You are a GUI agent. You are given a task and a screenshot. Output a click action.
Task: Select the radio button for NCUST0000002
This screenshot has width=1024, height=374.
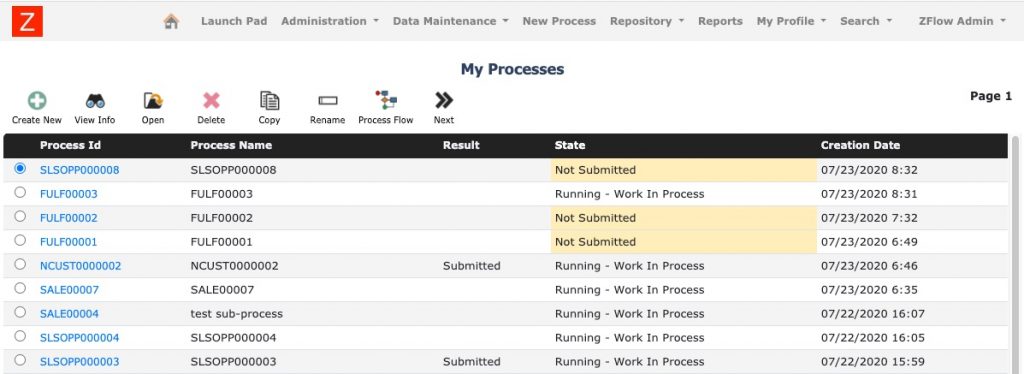pos(20,264)
